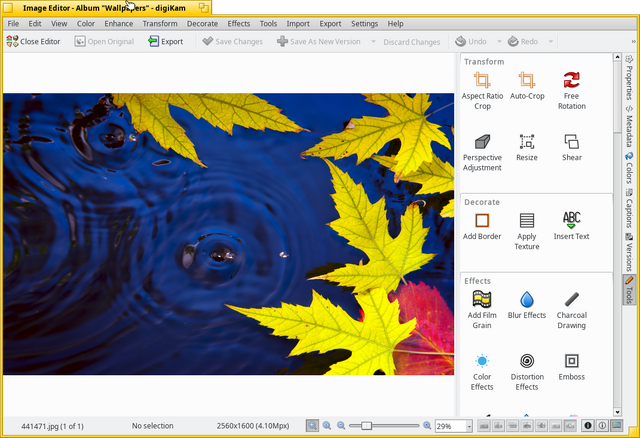Click the zoom slider handle
640x438 pixels.
[366, 426]
